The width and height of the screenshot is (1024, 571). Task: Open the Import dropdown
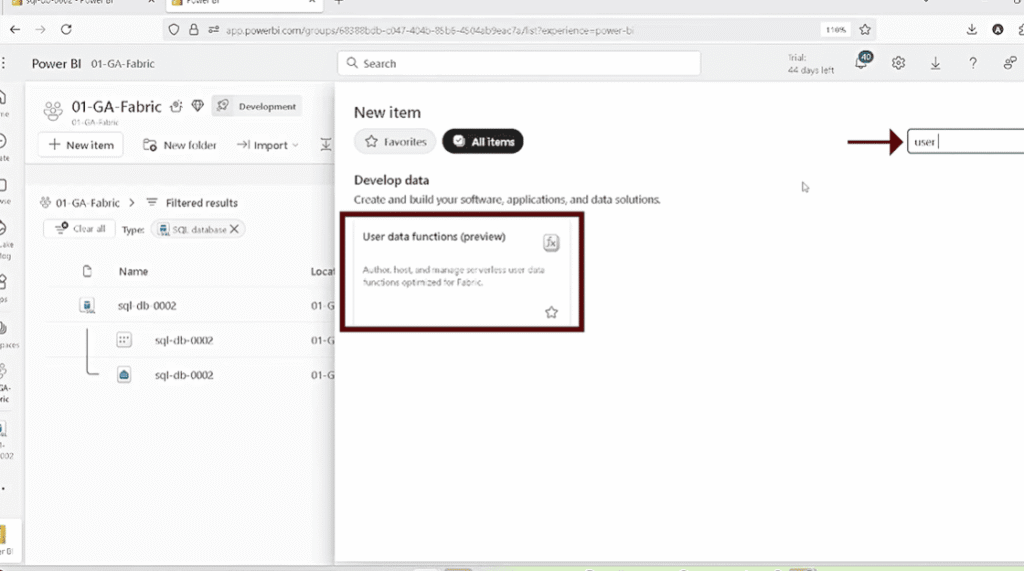268,145
